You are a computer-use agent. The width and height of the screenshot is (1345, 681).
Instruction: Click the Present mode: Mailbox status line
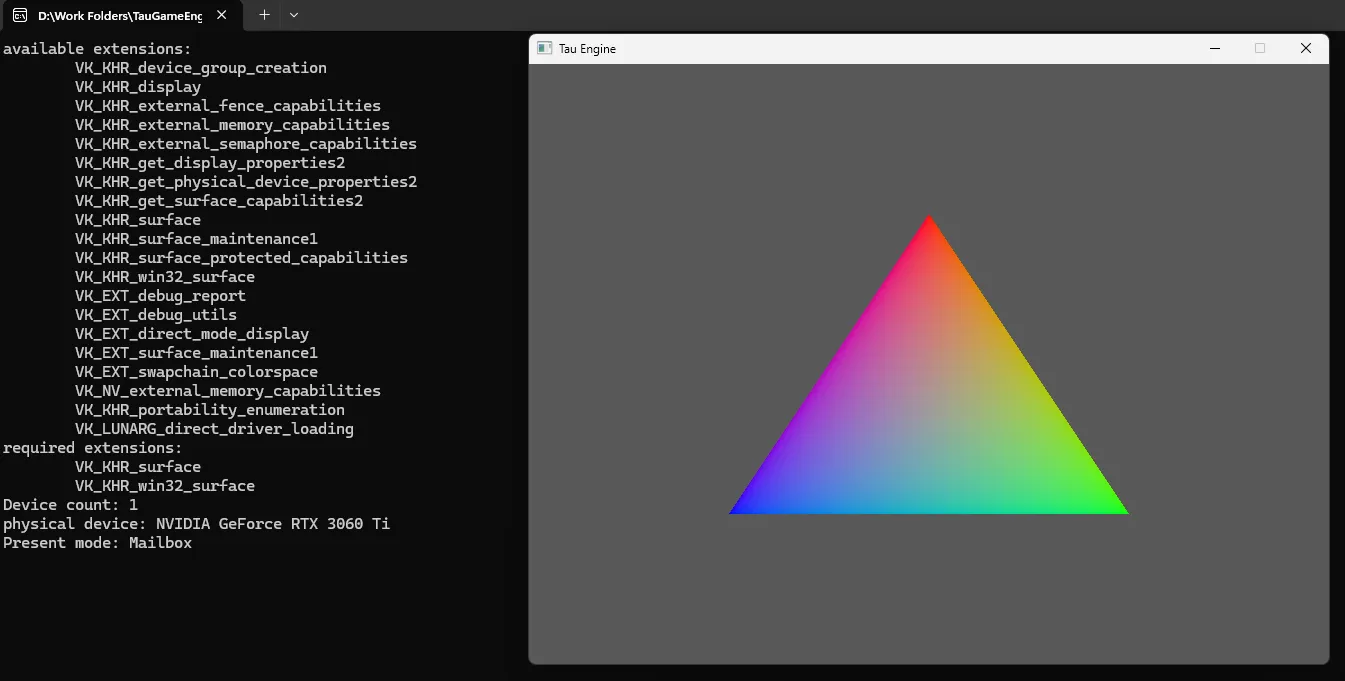pos(97,542)
